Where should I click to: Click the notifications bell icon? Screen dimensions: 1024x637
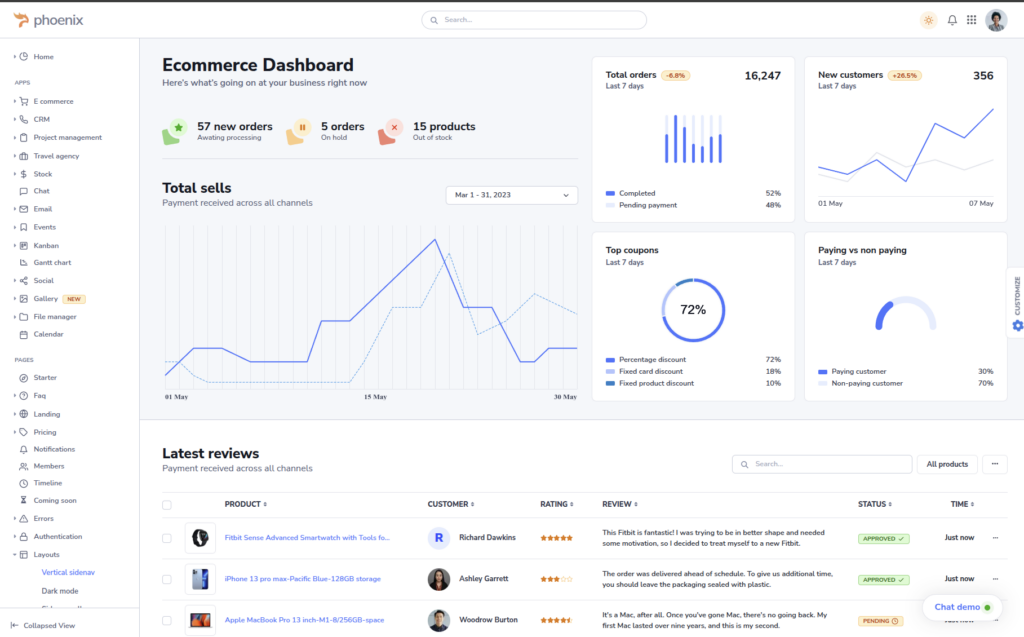point(952,20)
